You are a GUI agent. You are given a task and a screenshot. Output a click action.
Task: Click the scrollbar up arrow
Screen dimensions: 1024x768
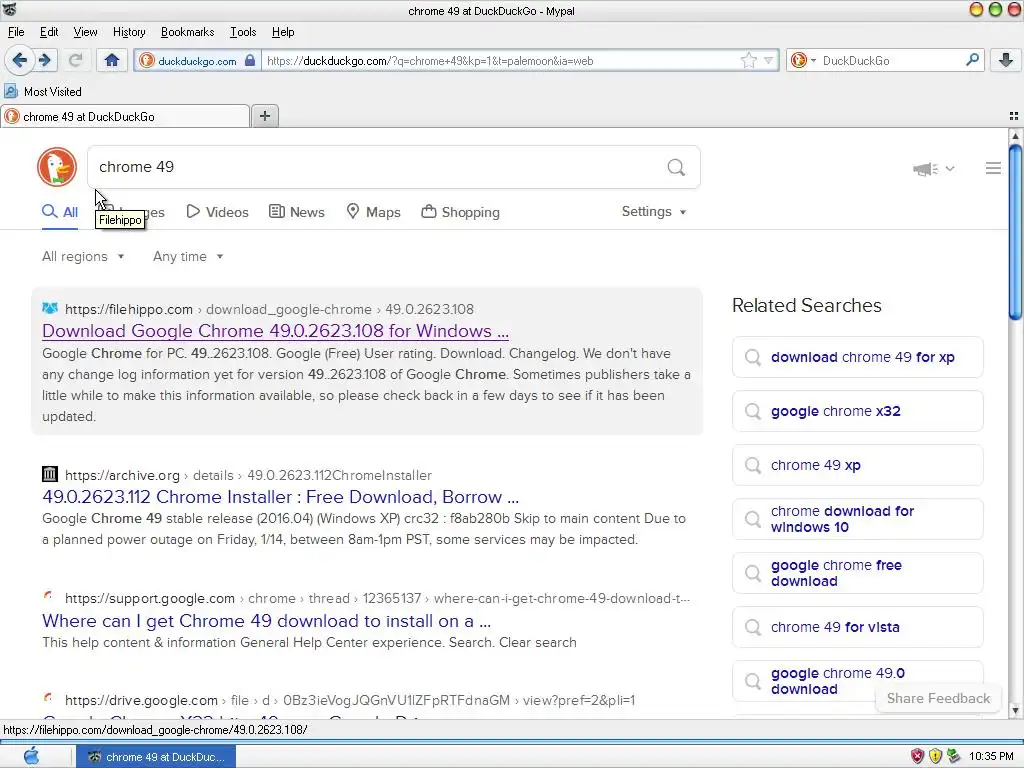coord(1015,136)
